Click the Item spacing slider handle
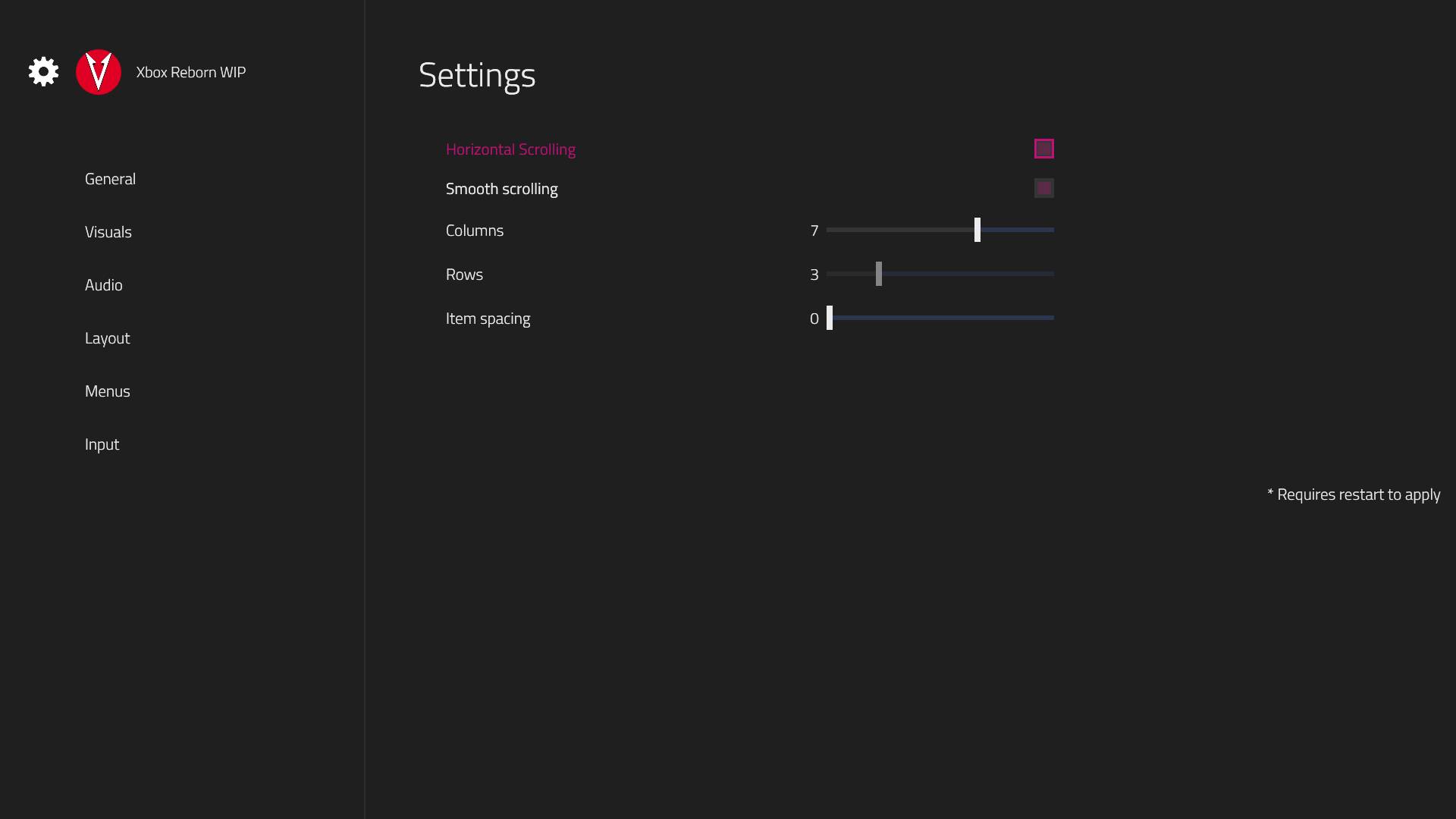Image resolution: width=1456 pixels, height=819 pixels. coord(830,318)
